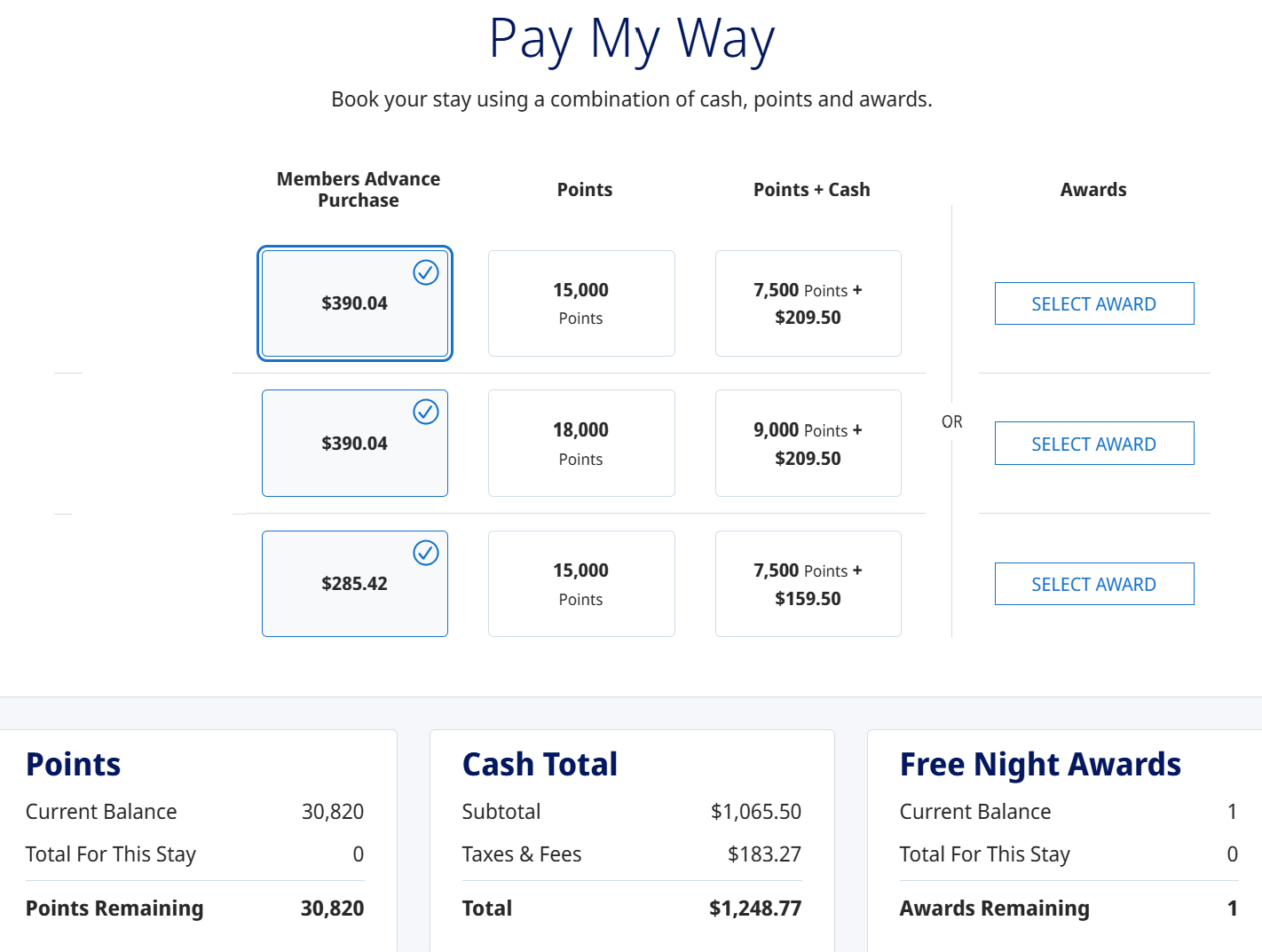
Task: Click the Points Remaining balance row
Action: pyautogui.click(x=194, y=909)
